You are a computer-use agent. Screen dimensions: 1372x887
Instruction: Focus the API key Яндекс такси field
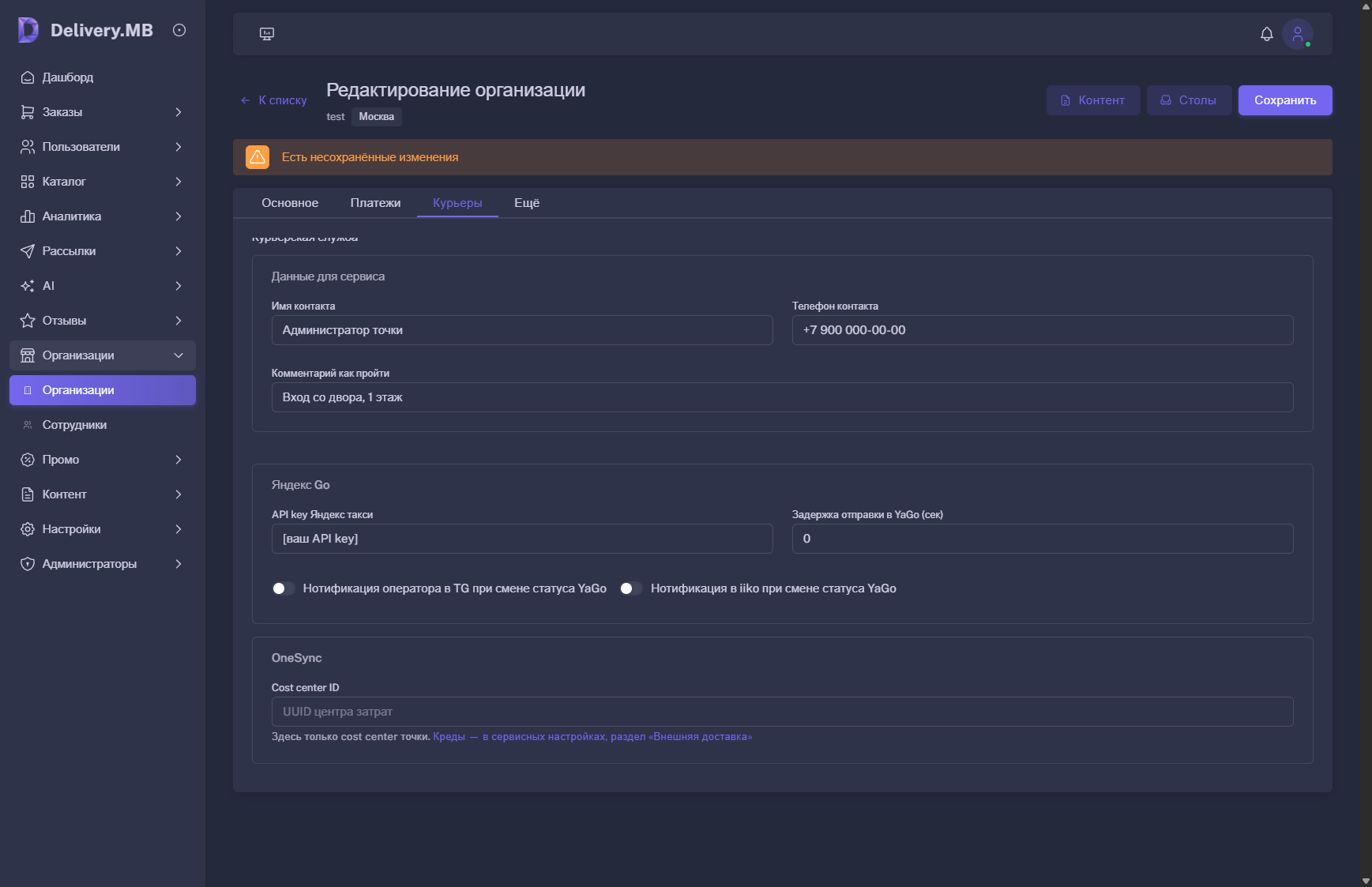pos(522,539)
